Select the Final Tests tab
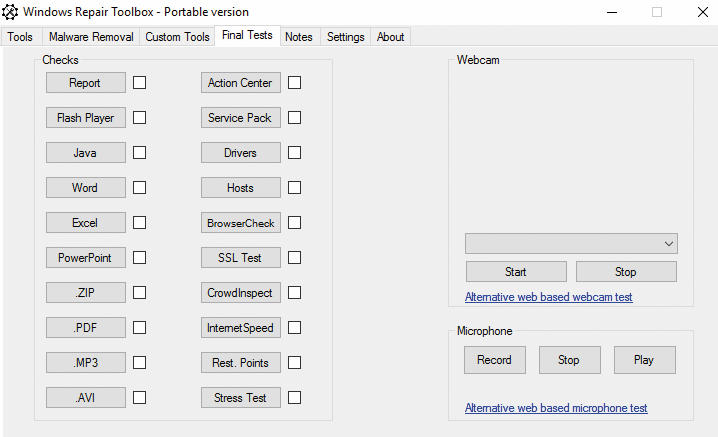 coord(247,35)
